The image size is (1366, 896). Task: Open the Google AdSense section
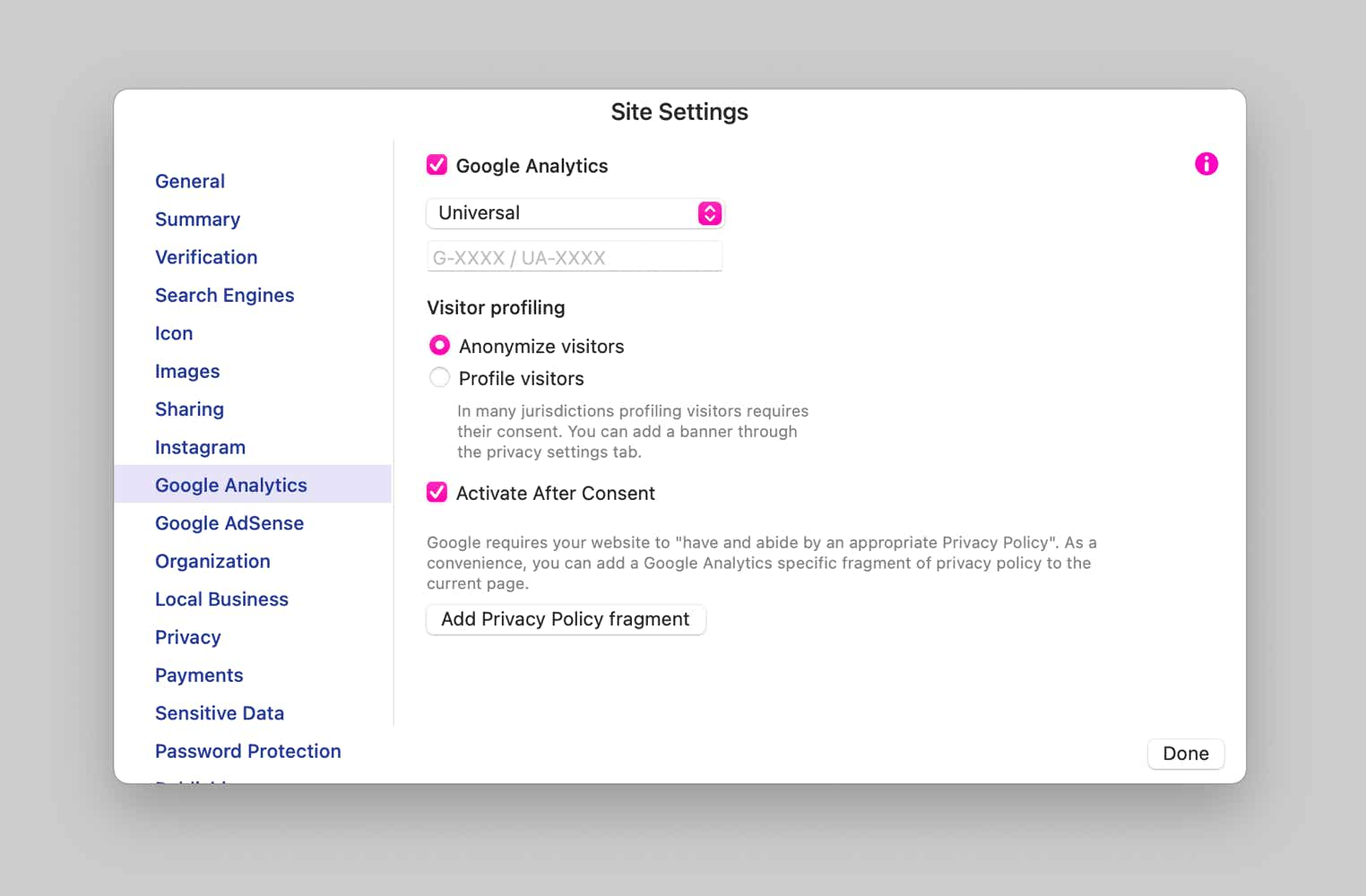[x=229, y=523]
